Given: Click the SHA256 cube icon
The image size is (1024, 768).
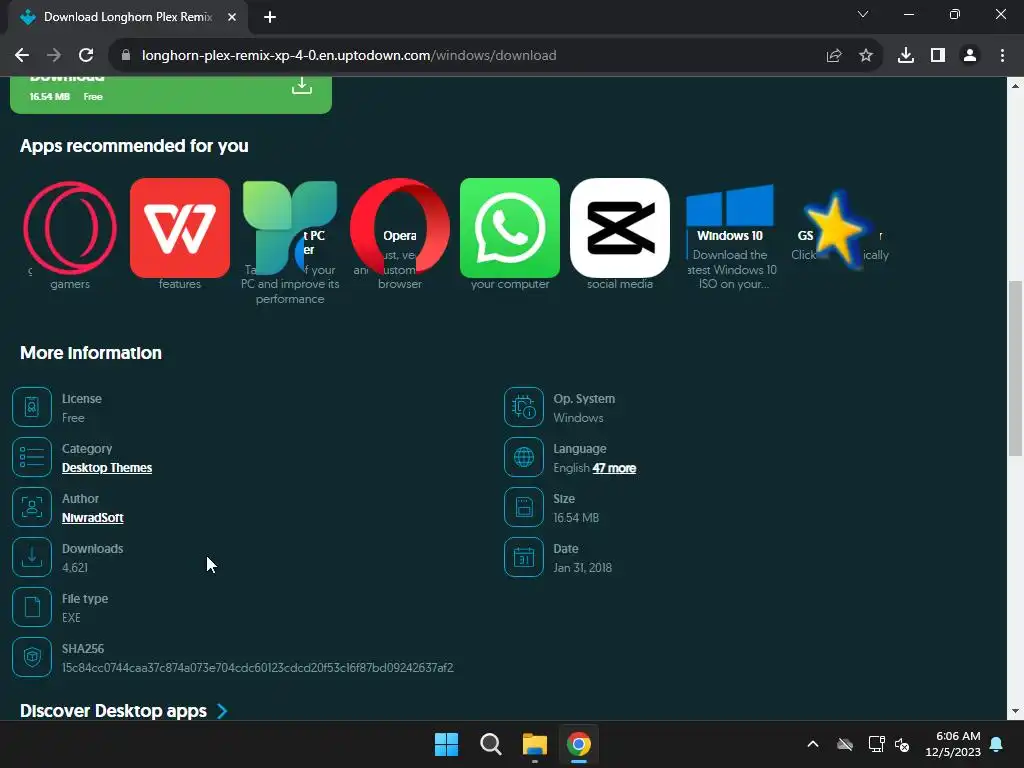Looking at the screenshot, I should (x=32, y=657).
